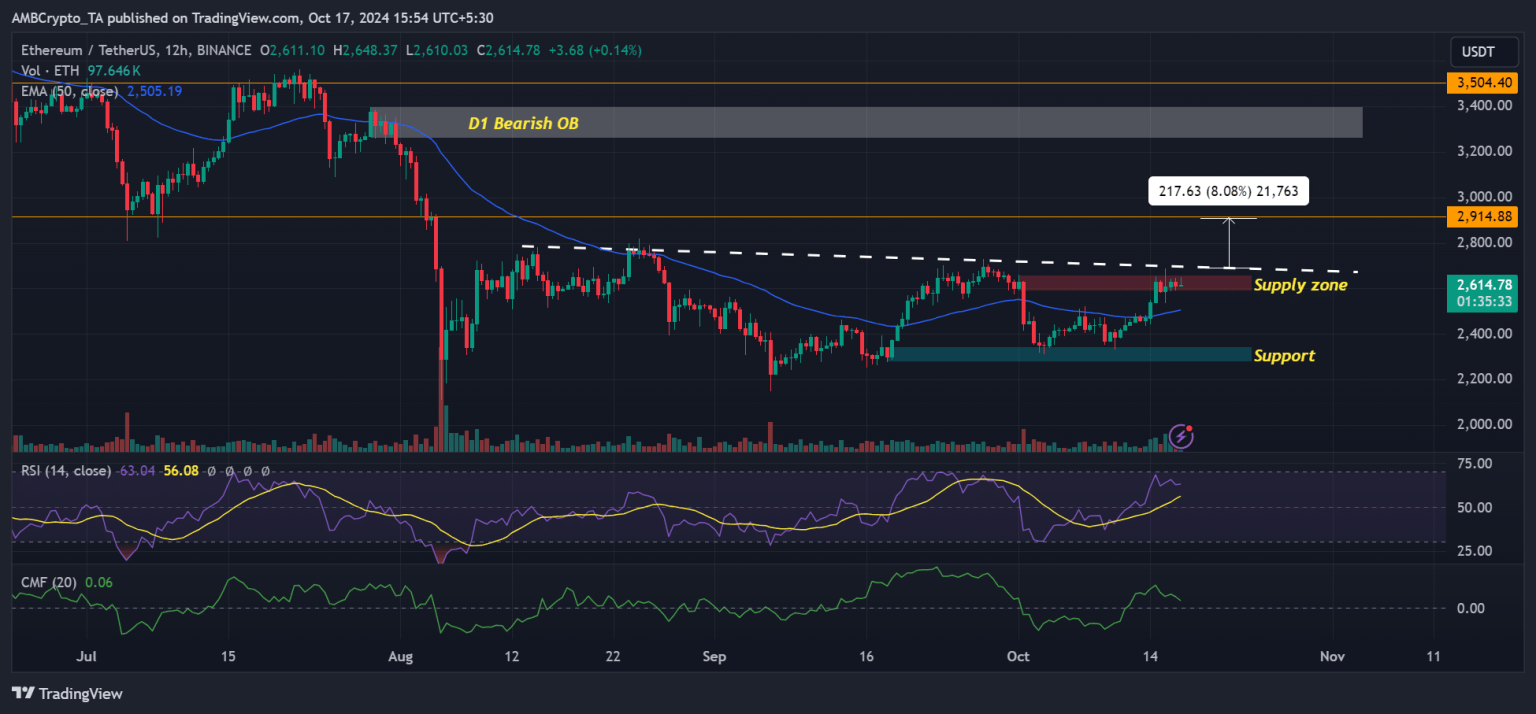Select the Supply zone annotation text

tap(1300, 285)
